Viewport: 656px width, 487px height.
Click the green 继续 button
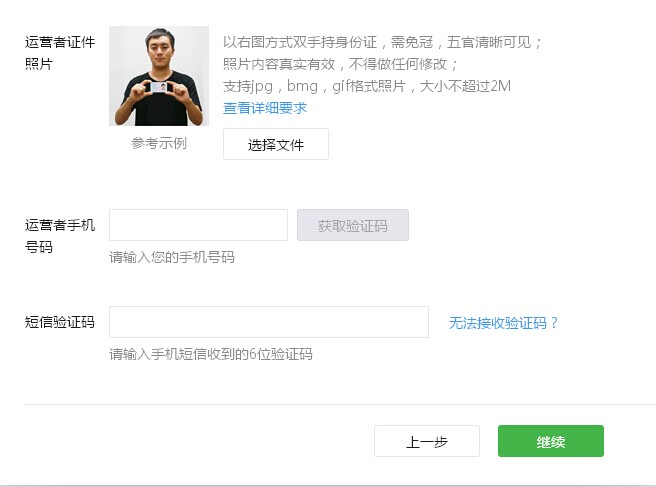[x=550, y=441]
